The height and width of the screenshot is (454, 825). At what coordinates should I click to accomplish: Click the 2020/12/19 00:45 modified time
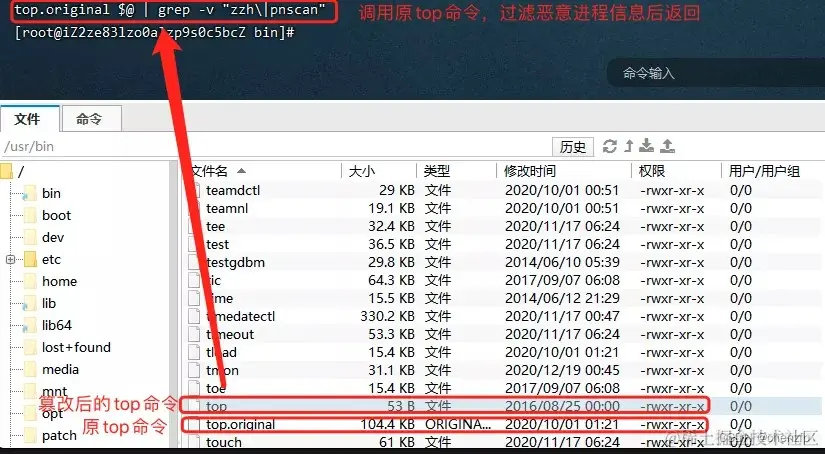click(562, 370)
